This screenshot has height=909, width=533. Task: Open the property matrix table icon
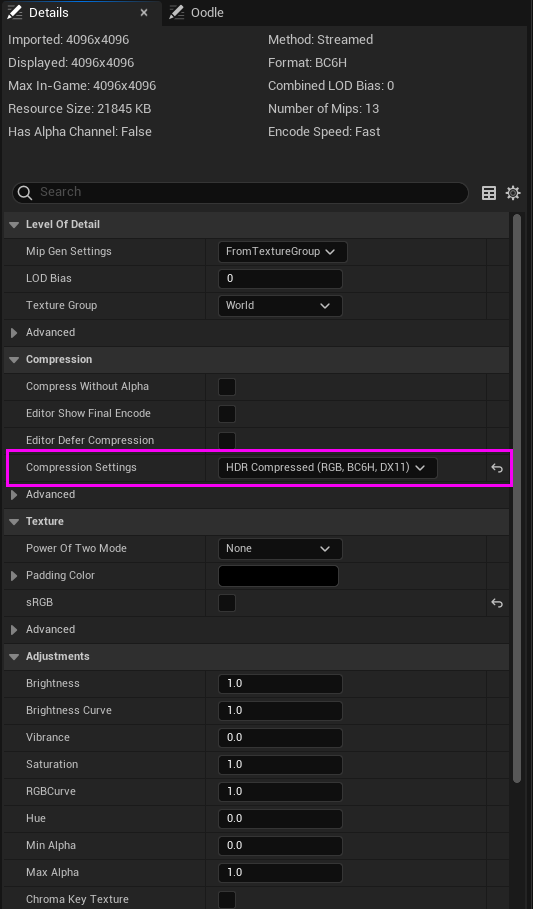pyautogui.click(x=489, y=193)
